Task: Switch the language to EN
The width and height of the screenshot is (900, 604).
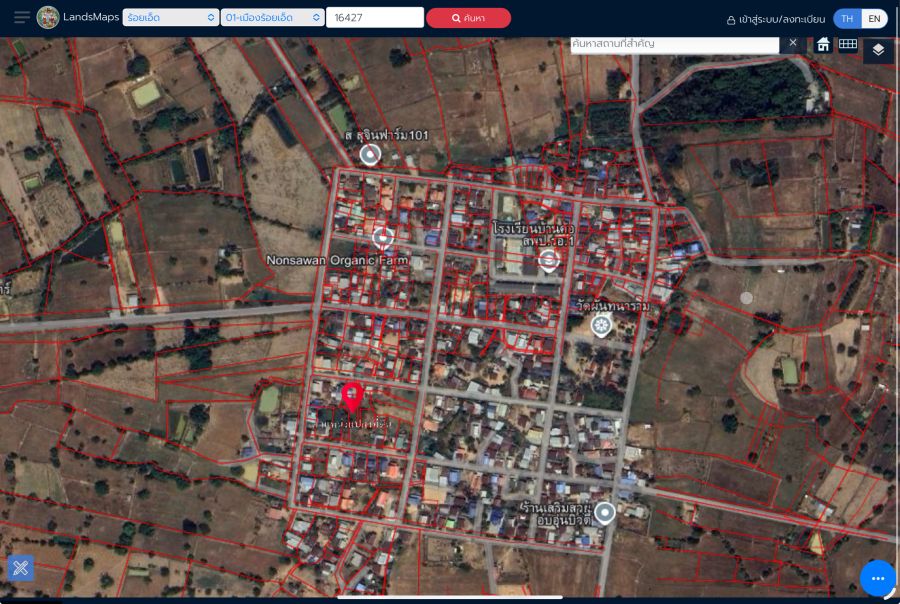Action: 874,19
